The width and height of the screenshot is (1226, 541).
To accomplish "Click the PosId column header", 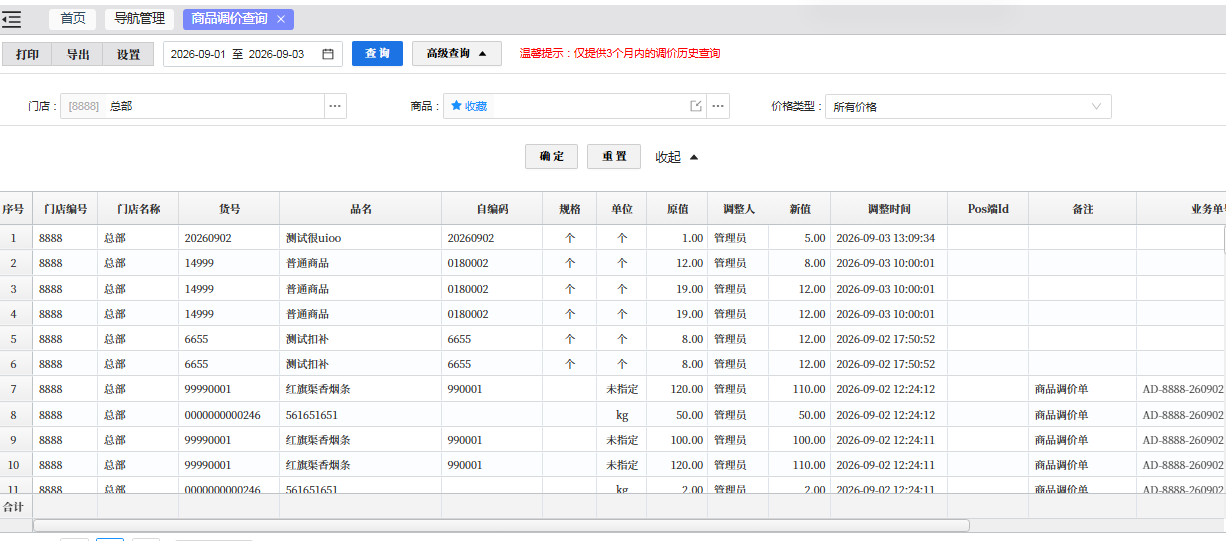I will coord(988,209).
